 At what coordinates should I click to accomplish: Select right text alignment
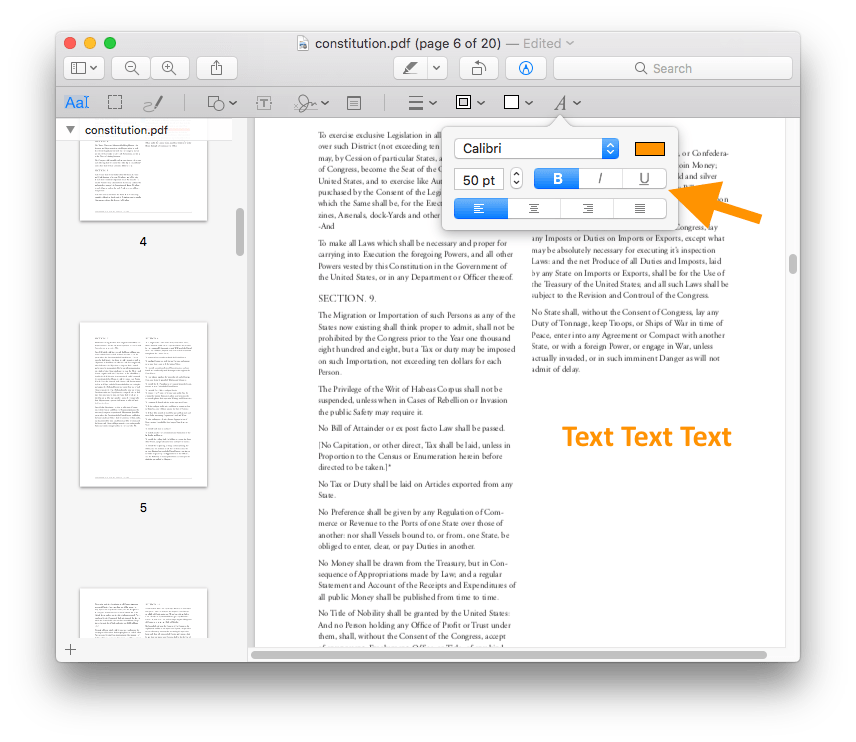click(x=586, y=208)
